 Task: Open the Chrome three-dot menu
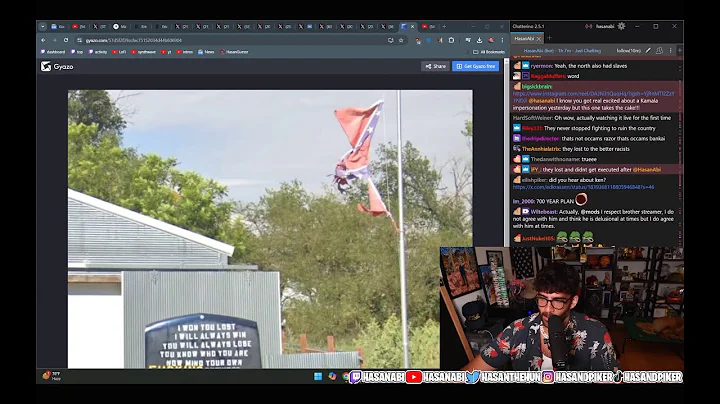click(x=502, y=40)
